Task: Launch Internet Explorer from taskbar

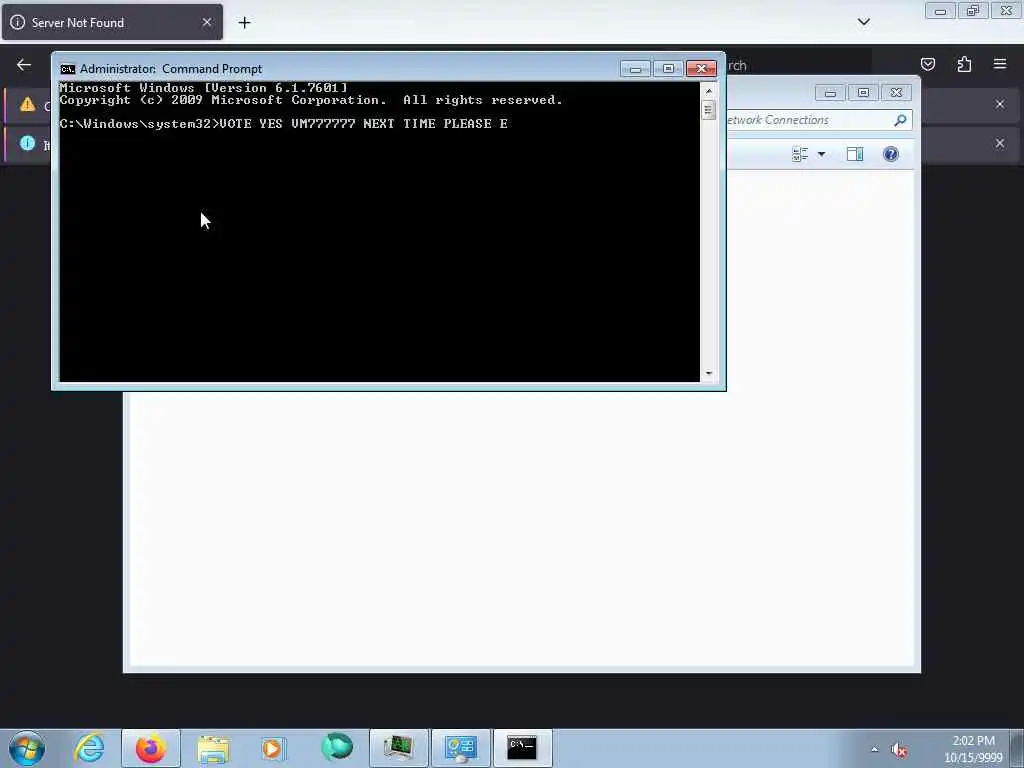Action: [89, 748]
